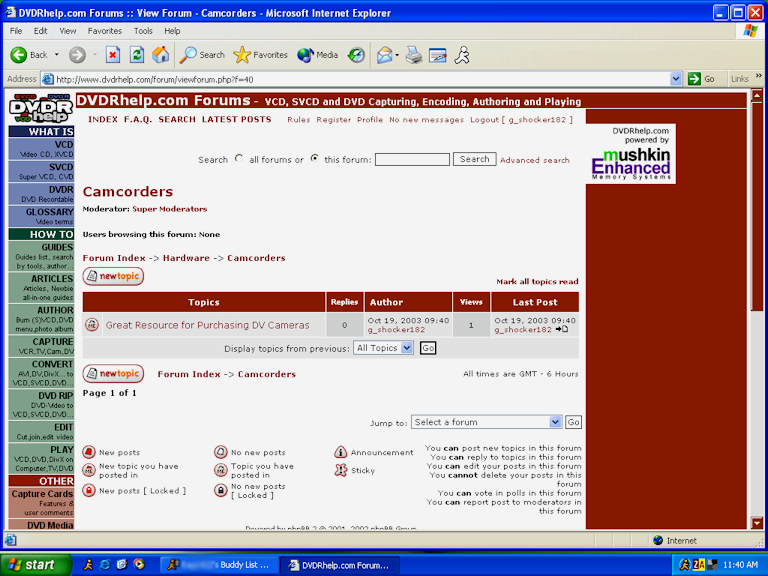
Task: Open the F.A.Q. link
Action: (x=138, y=120)
